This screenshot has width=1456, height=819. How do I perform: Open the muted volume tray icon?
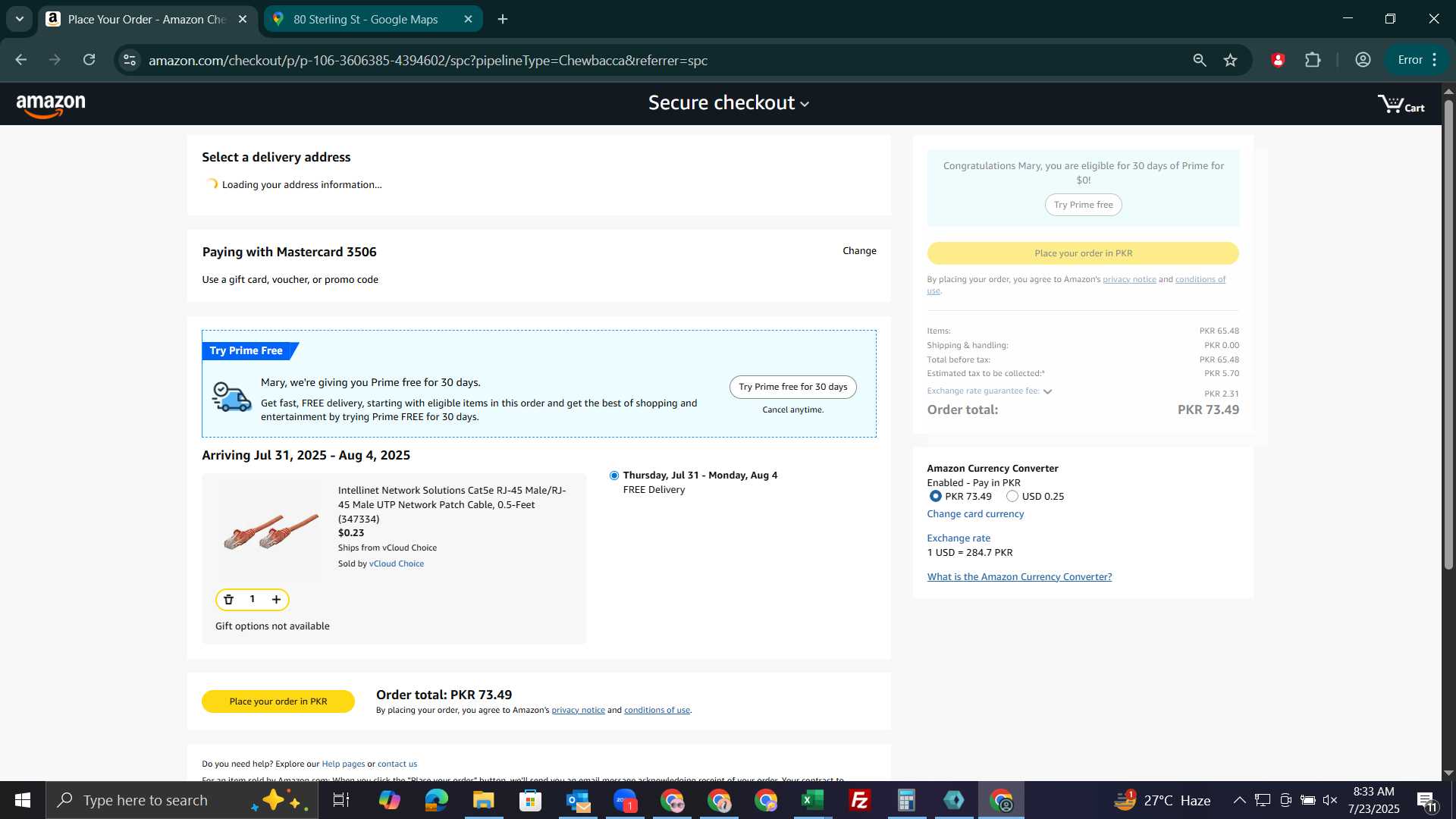tap(1329, 800)
